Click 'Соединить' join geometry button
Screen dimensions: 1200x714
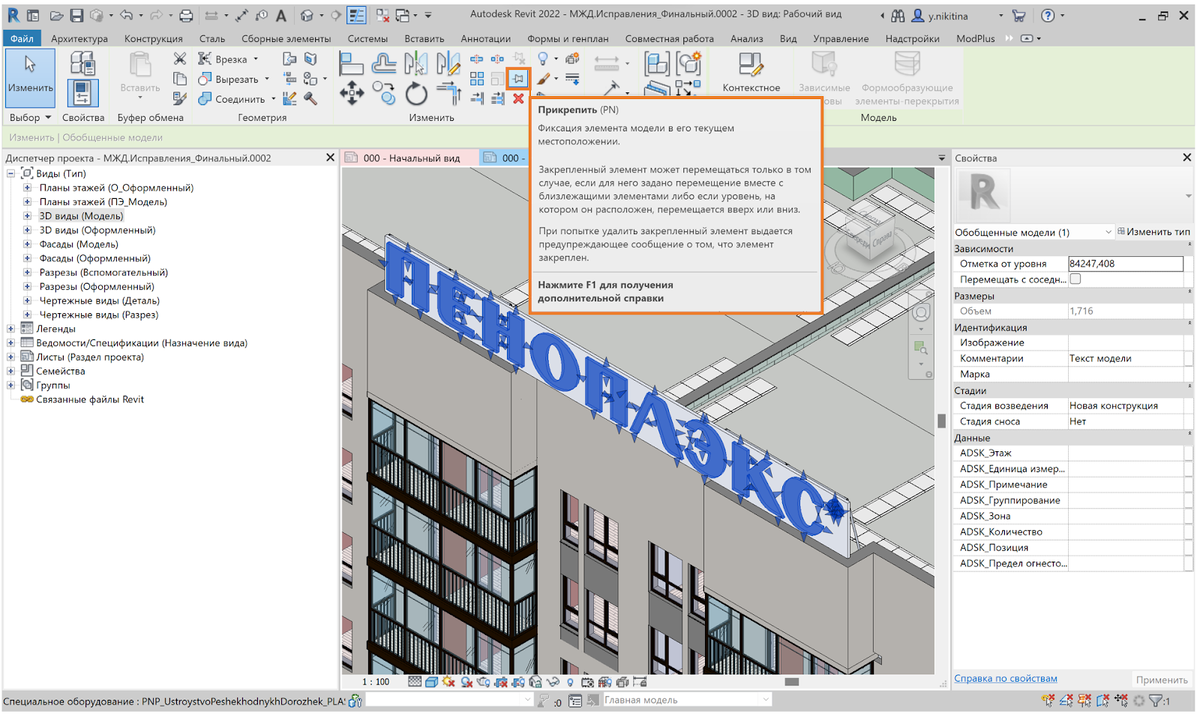tap(232, 99)
